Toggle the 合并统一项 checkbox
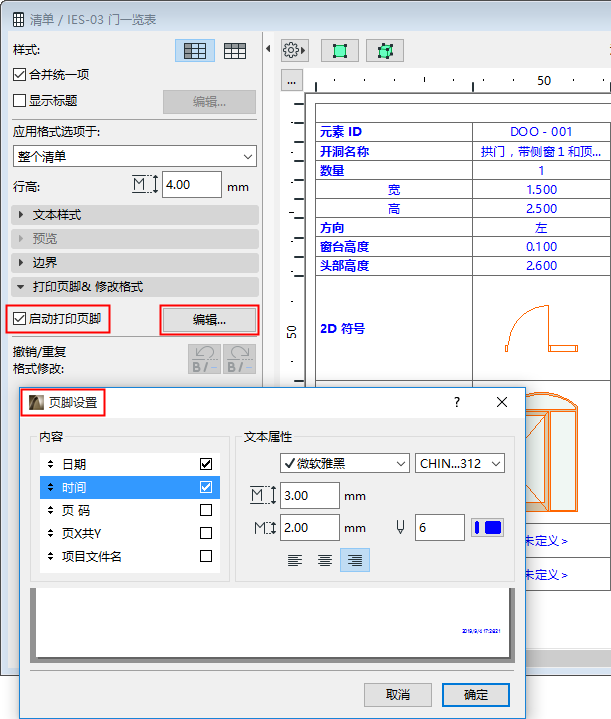 19,74
